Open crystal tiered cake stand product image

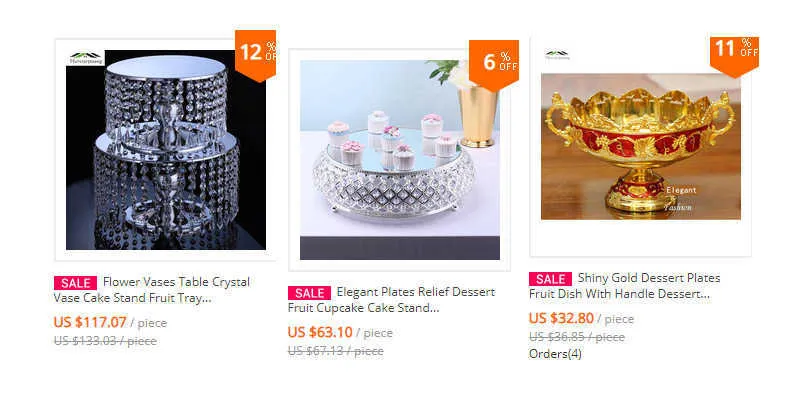tap(166, 149)
